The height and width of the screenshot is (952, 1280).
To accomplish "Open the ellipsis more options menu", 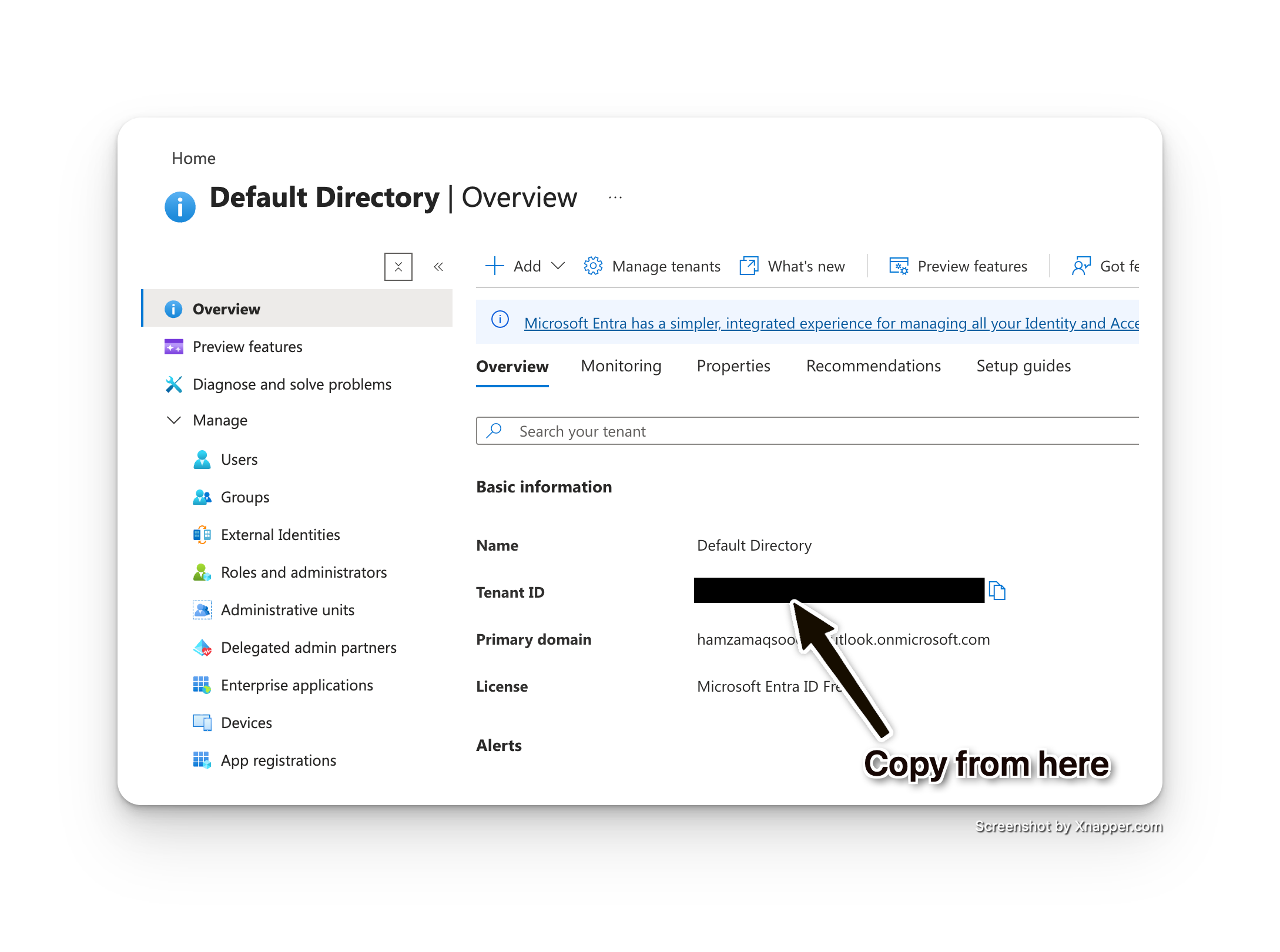I will click(615, 197).
